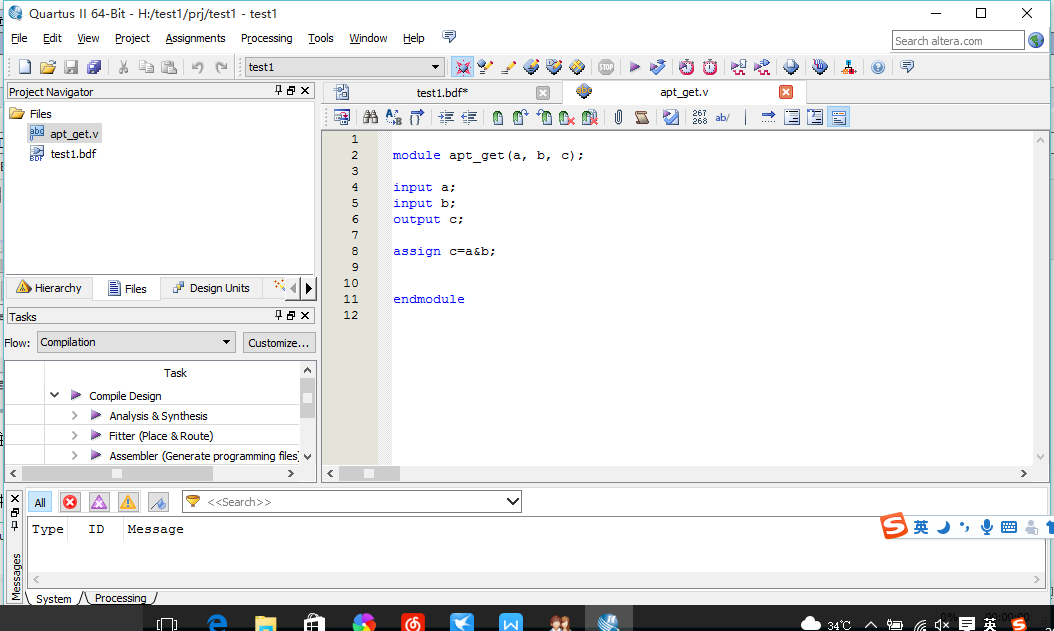The height and width of the screenshot is (631, 1054).
Task: Open the test1 project dropdown
Action: (435, 67)
